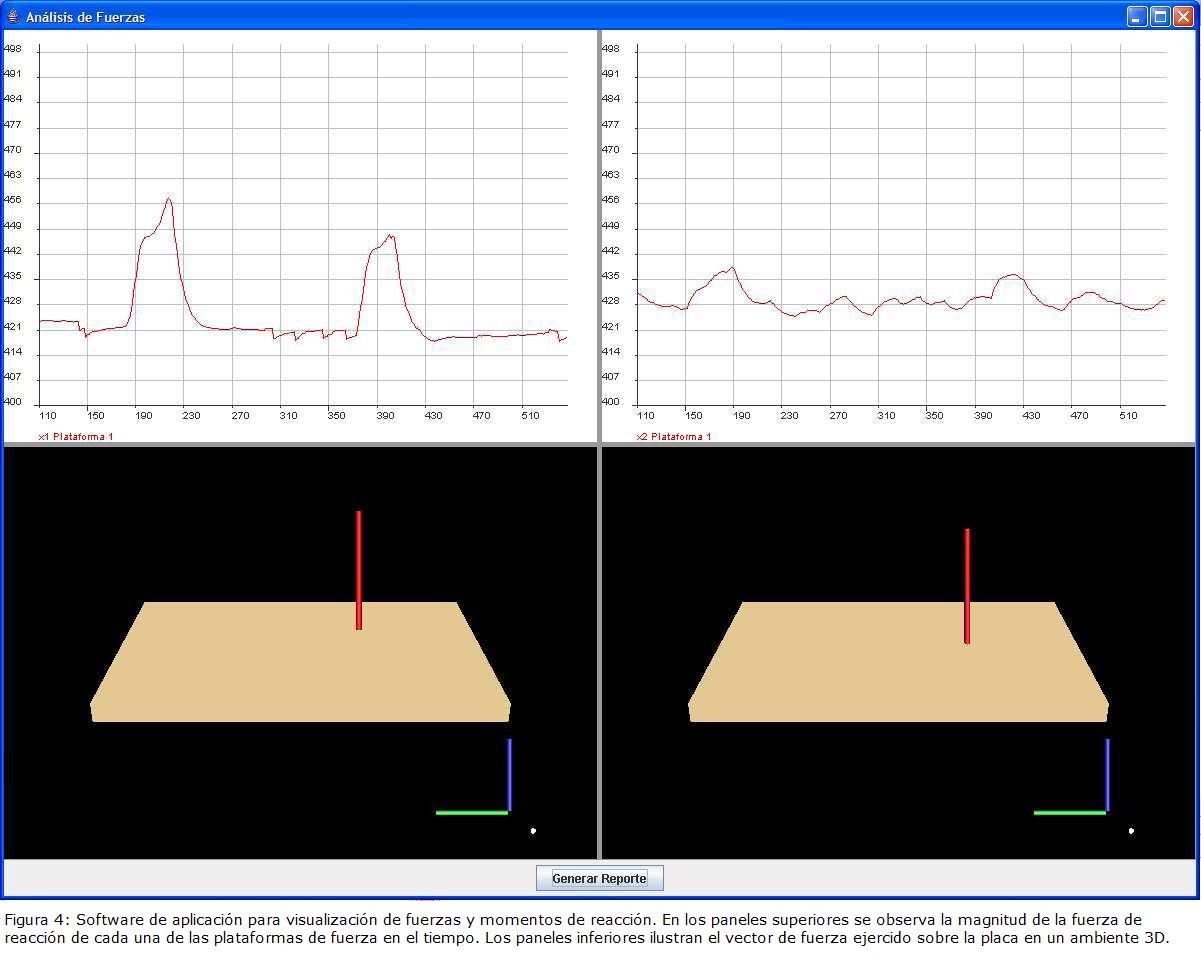1201x958 pixels.
Task: Click the Java icon in the title bar
Action: 13,16
